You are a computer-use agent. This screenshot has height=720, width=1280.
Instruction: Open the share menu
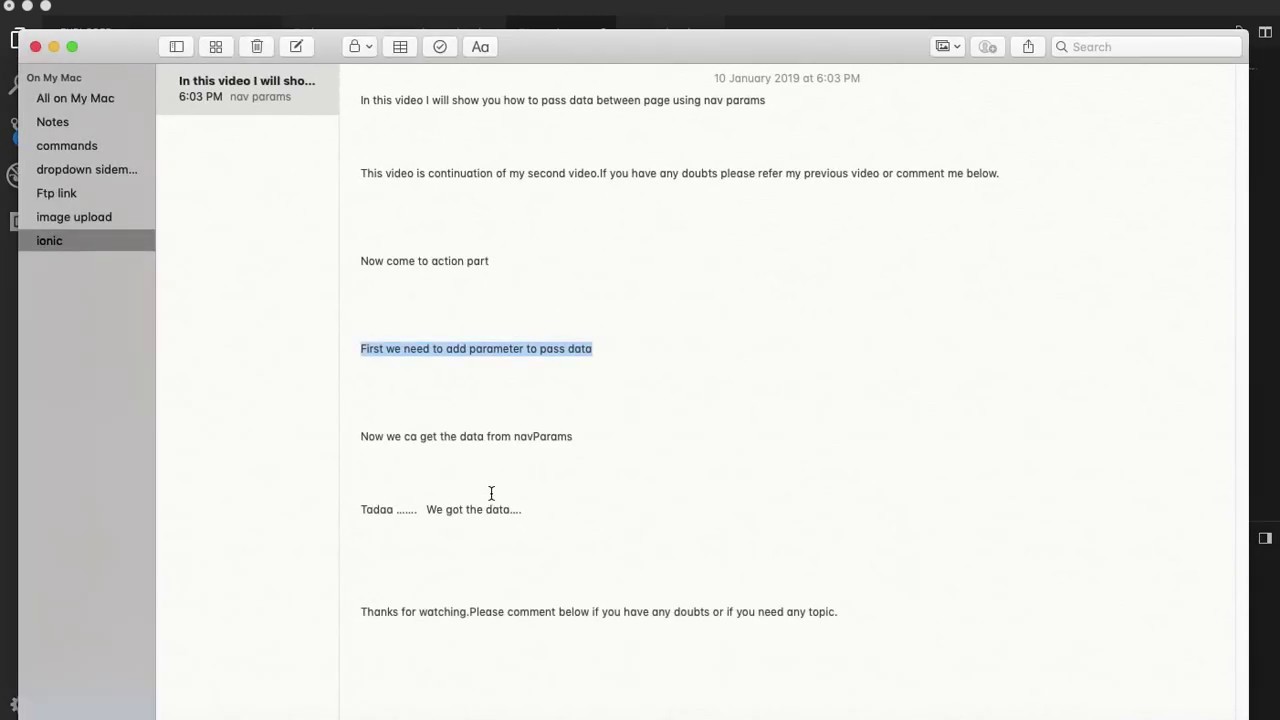[1028, 47]
